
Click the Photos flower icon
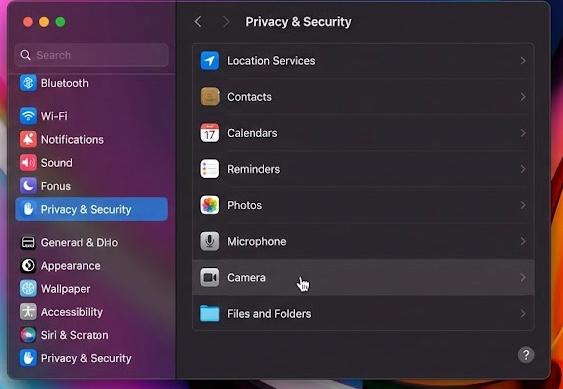pos(210,205)
